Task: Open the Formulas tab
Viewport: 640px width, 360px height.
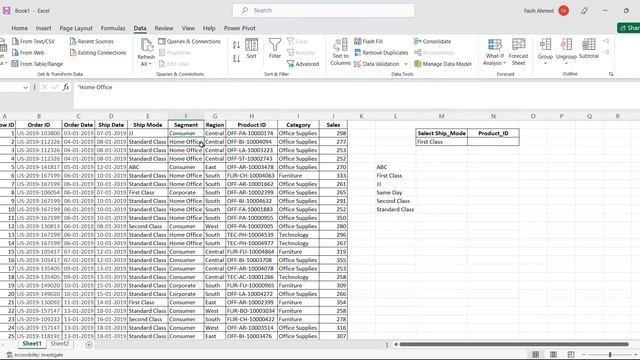Action: click(113, 28)
